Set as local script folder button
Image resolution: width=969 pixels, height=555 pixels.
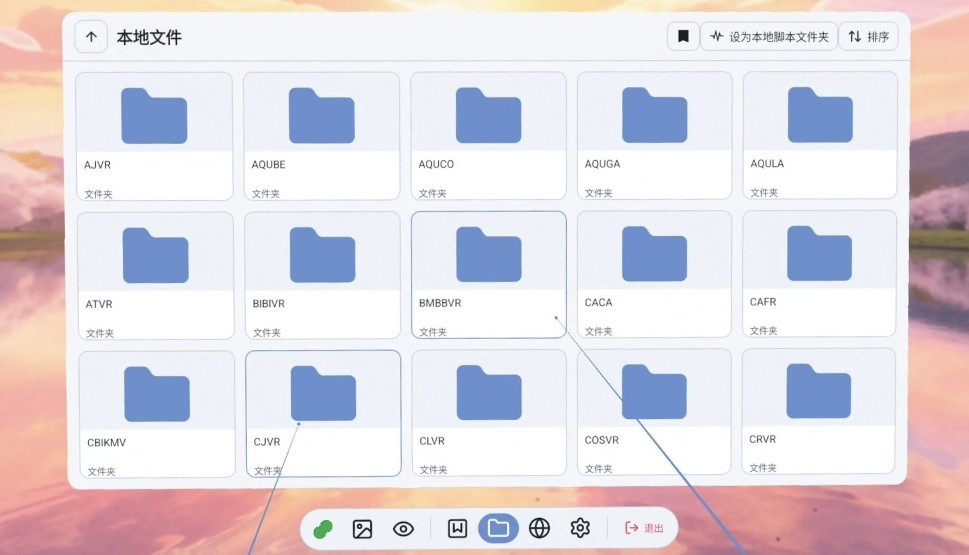click(769, 36)
